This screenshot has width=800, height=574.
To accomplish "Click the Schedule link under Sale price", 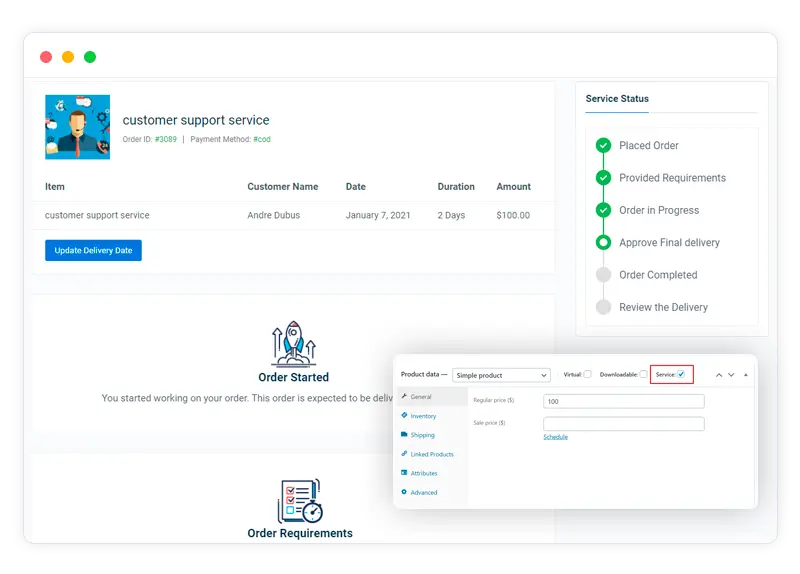I will [555, 437].
